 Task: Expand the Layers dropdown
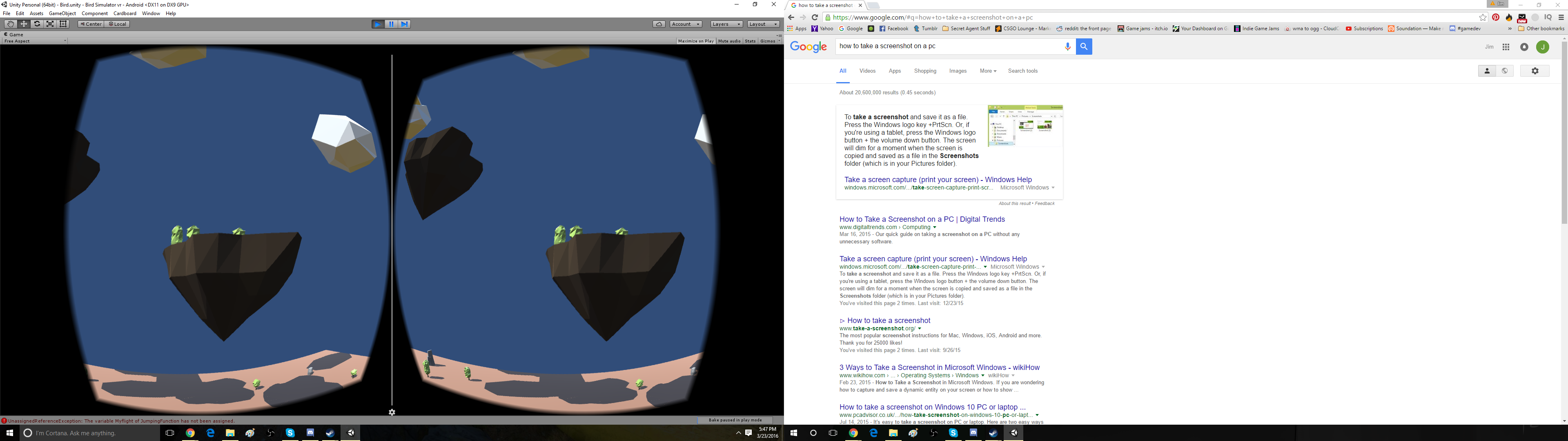click(726, 24)
